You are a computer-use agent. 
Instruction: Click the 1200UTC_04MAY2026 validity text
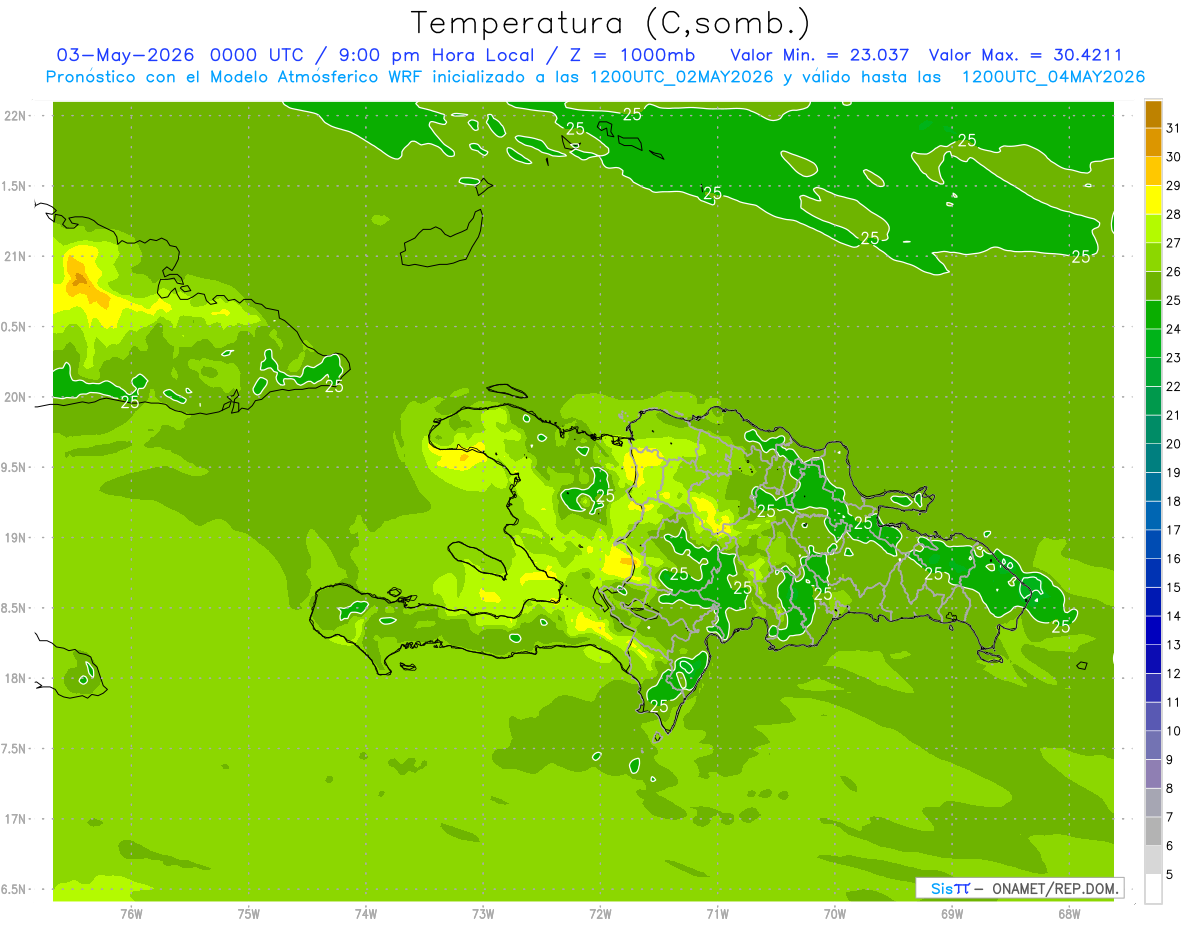click(1053, 77)
